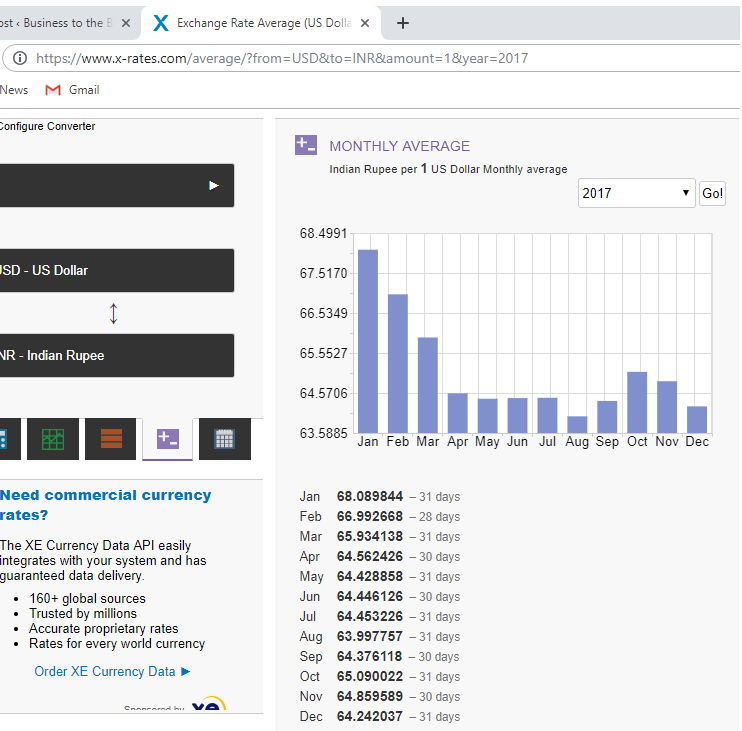Select the purple monthly average icon
Image resolution: width=742 pixels, height=731 pixels.
168,439
